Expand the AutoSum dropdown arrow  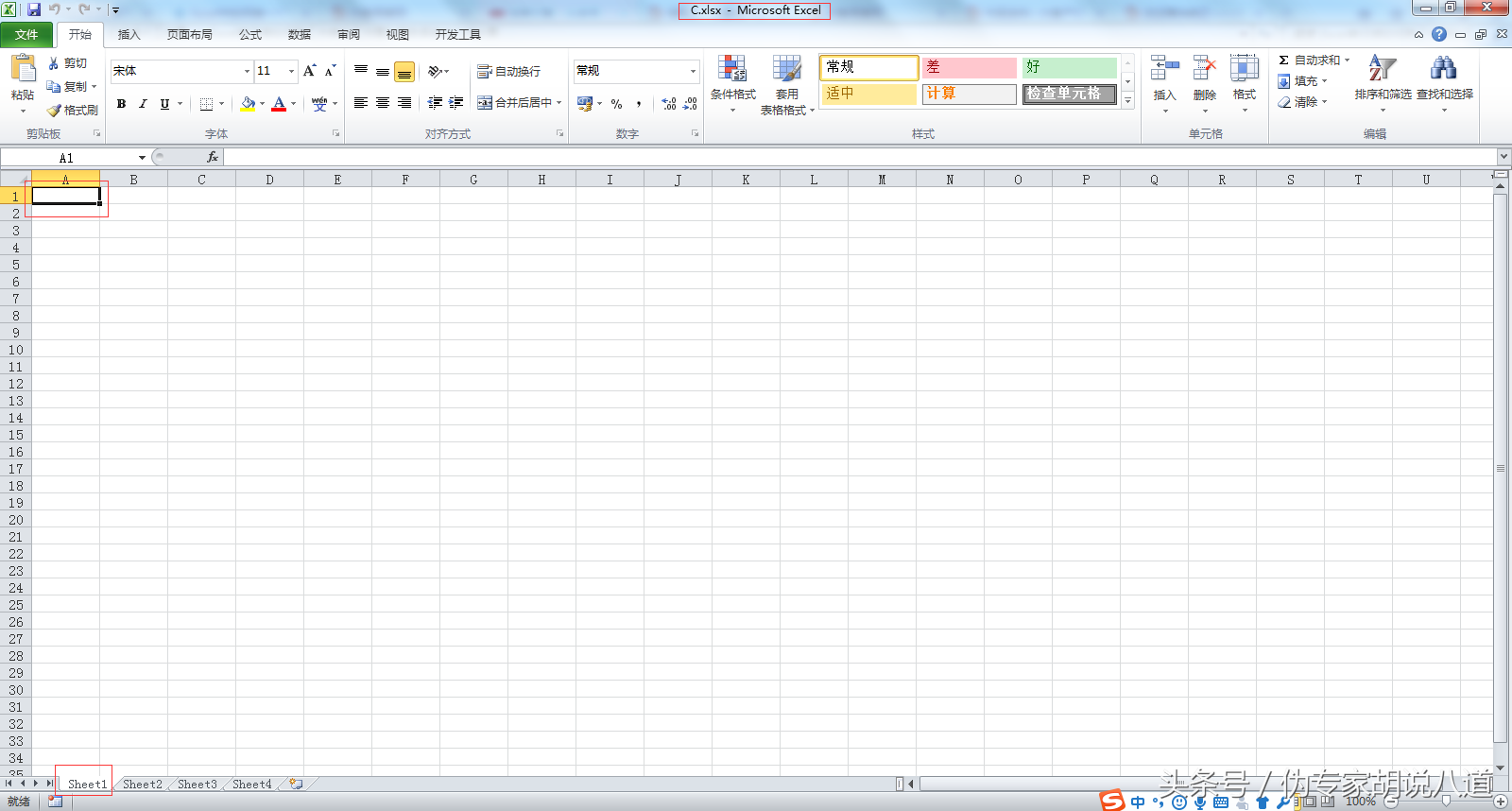click(x=1347, y=60)
